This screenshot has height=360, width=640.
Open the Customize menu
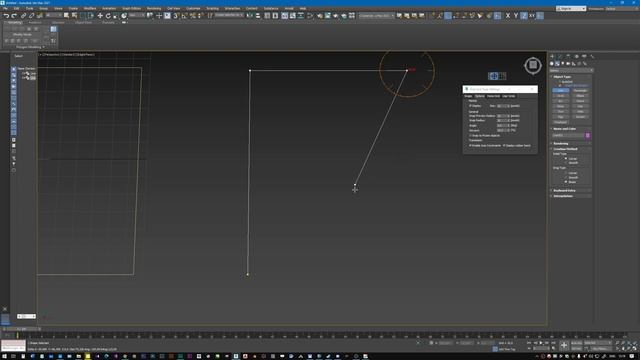[x=193, y=8]
